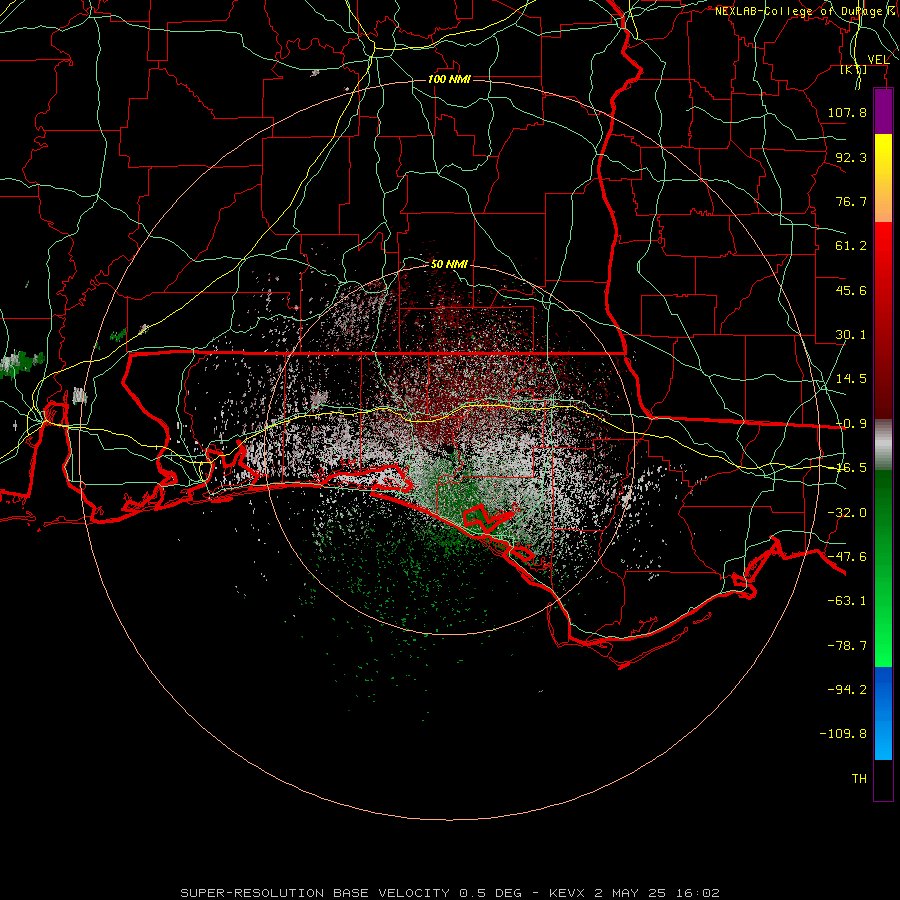Click the 100 NMI range ring label
900x900 pixels.
coord(449,79)
